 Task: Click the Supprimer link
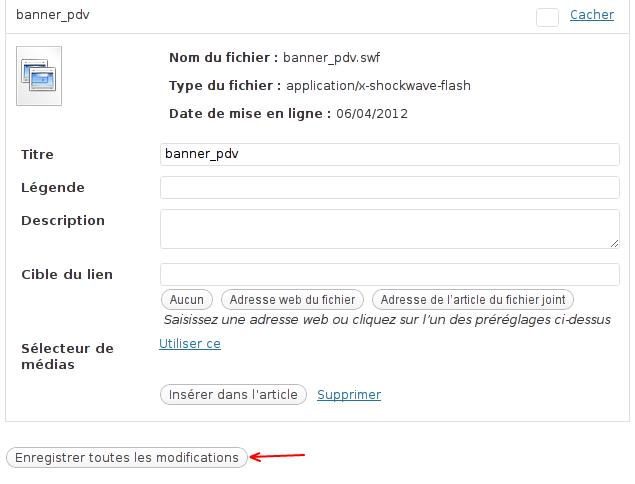point(349,395)
